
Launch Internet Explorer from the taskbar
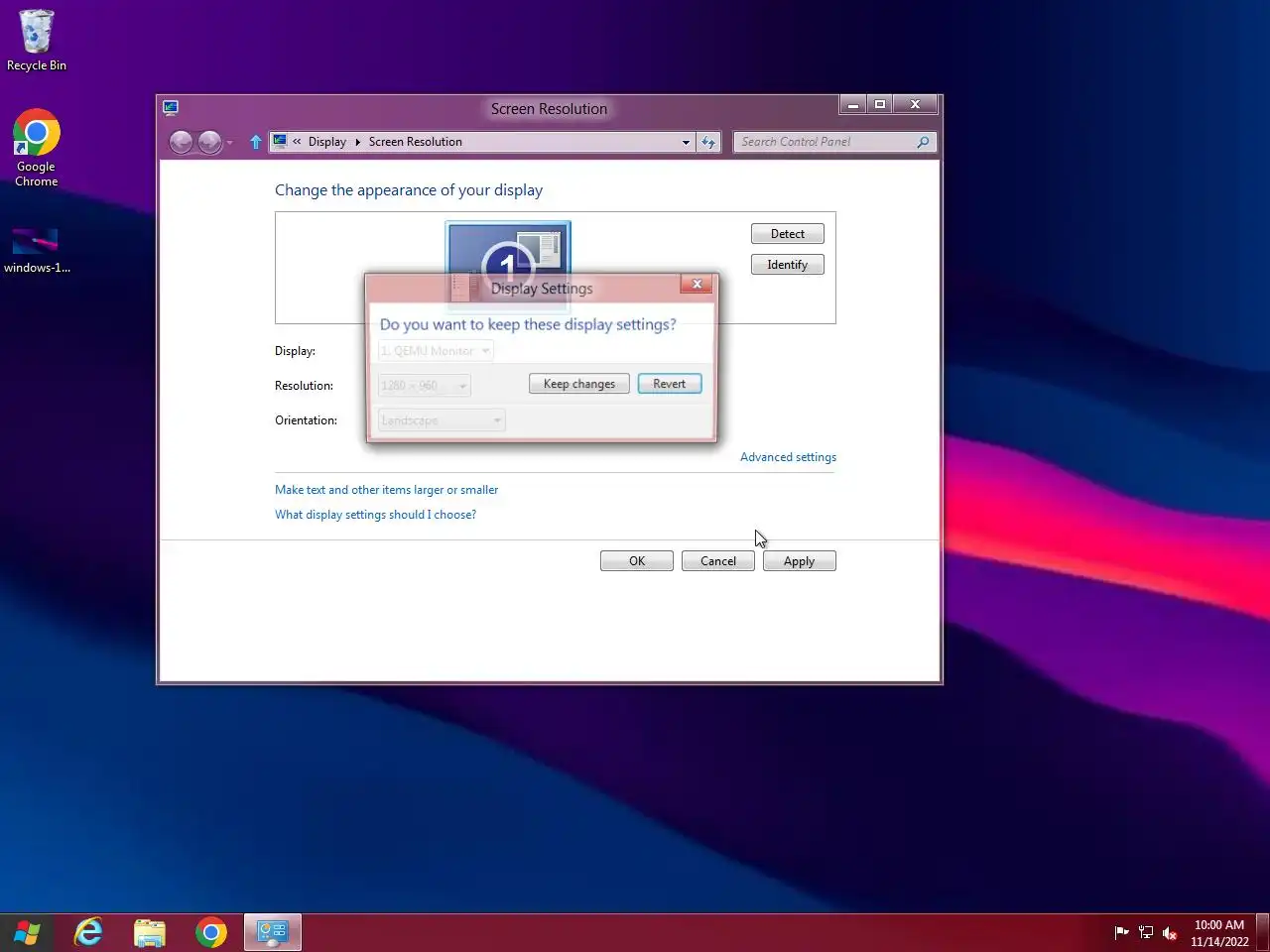pyautogui.click(x=89, y=933)
